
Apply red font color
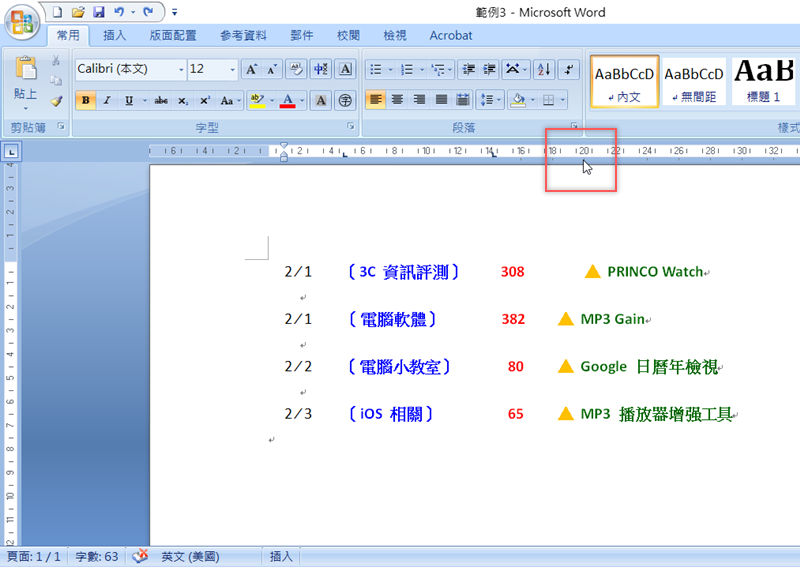click(x=288, y=101)
